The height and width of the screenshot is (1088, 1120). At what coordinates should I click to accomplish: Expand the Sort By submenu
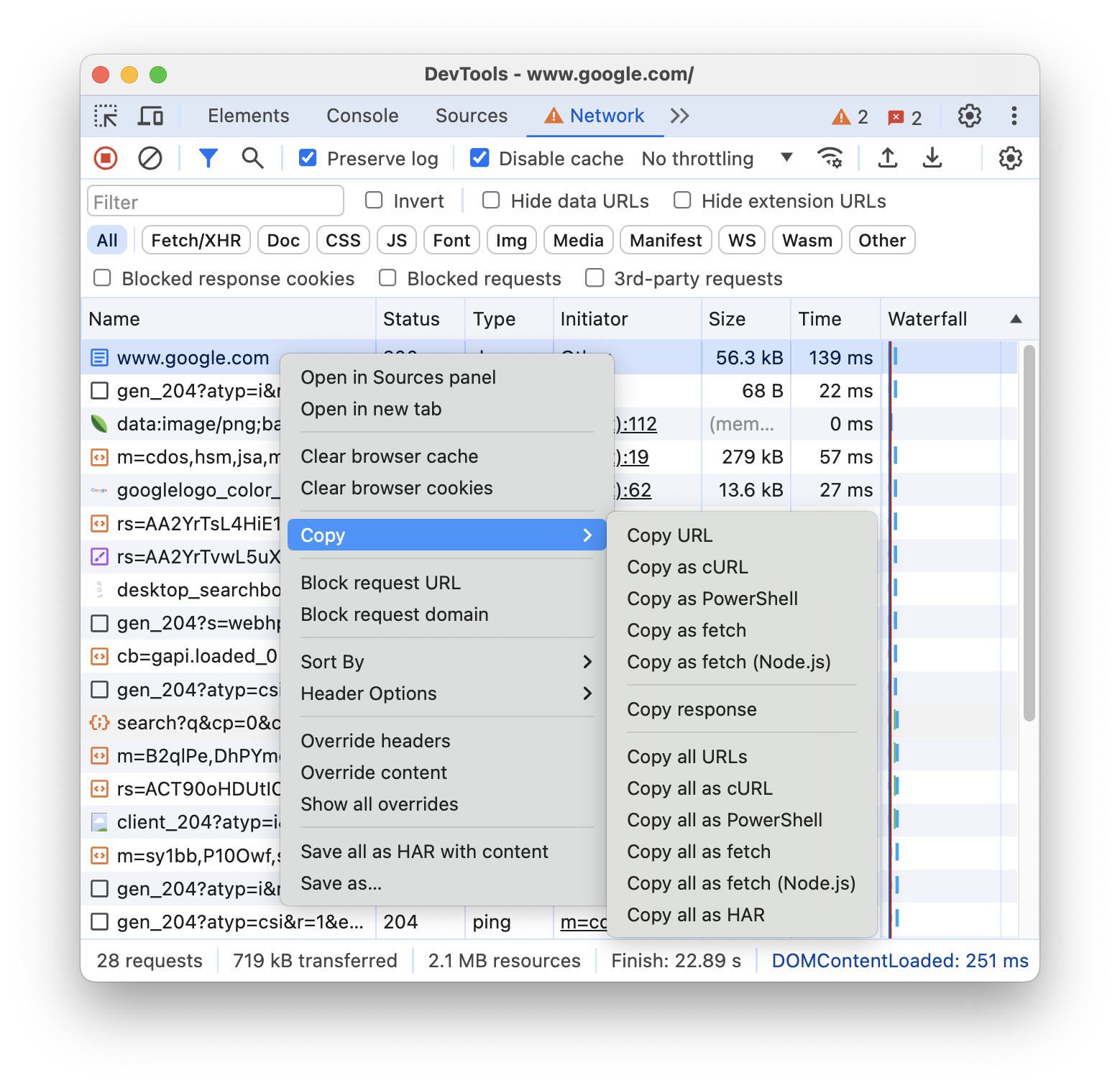(446, 661)
